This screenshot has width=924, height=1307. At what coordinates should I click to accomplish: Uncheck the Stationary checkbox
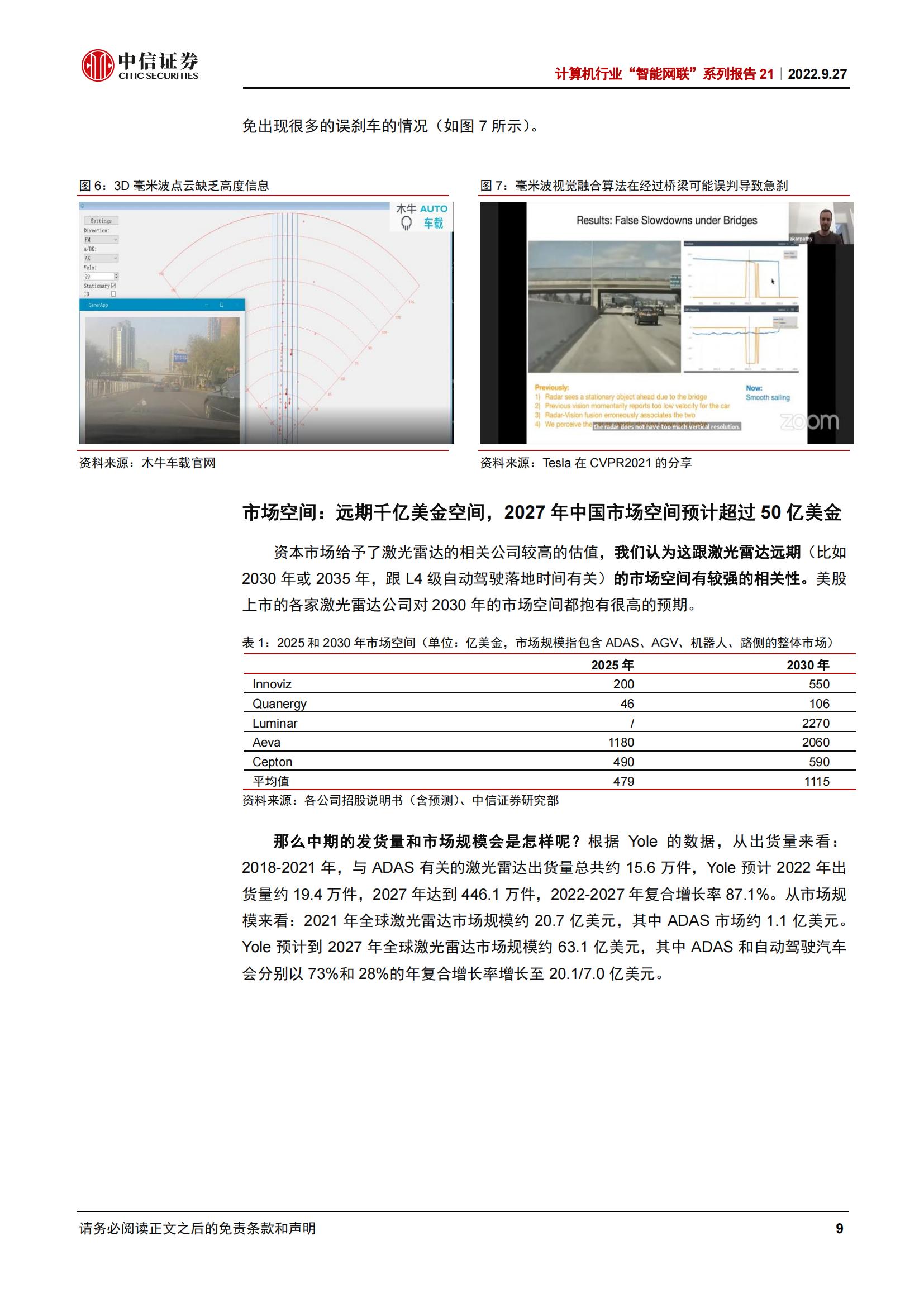(114, 286)
